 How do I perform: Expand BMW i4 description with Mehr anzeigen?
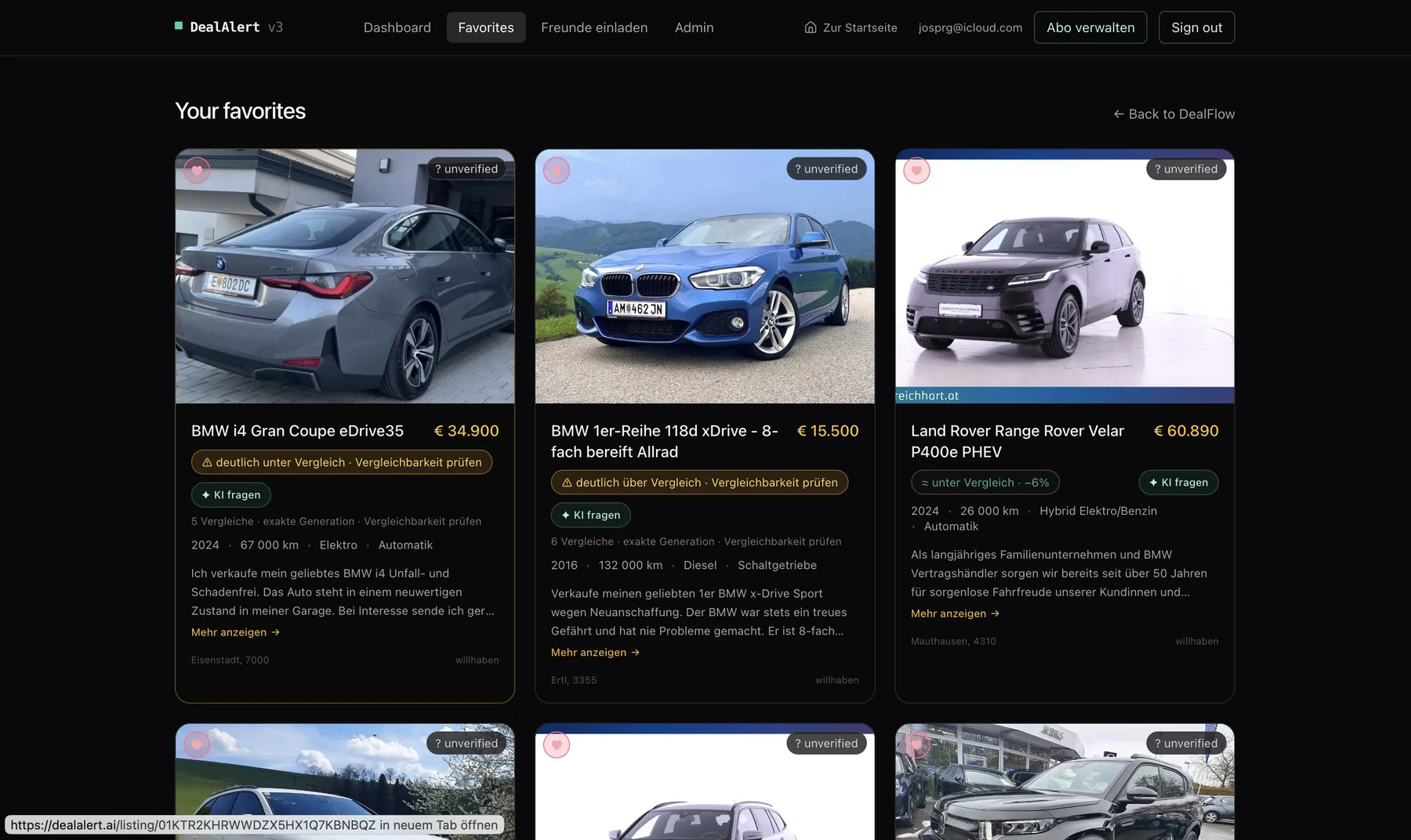[235, 632]
